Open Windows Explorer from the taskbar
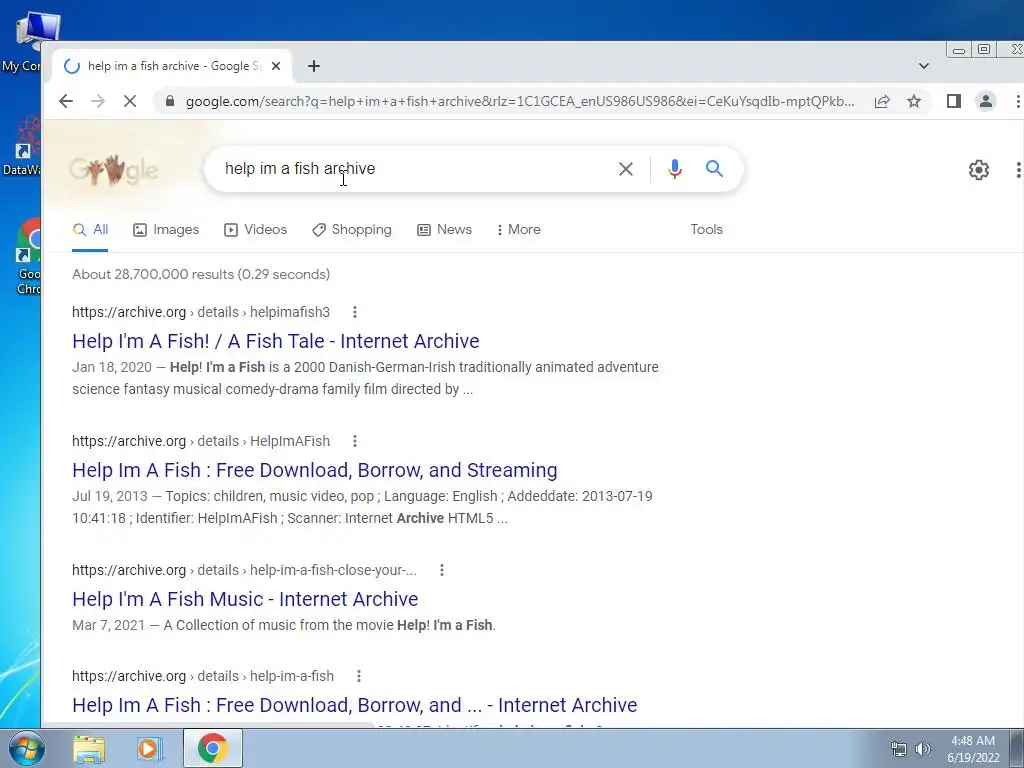Image resolution: width=1024 pixels, height=768 pixels. 89,748
